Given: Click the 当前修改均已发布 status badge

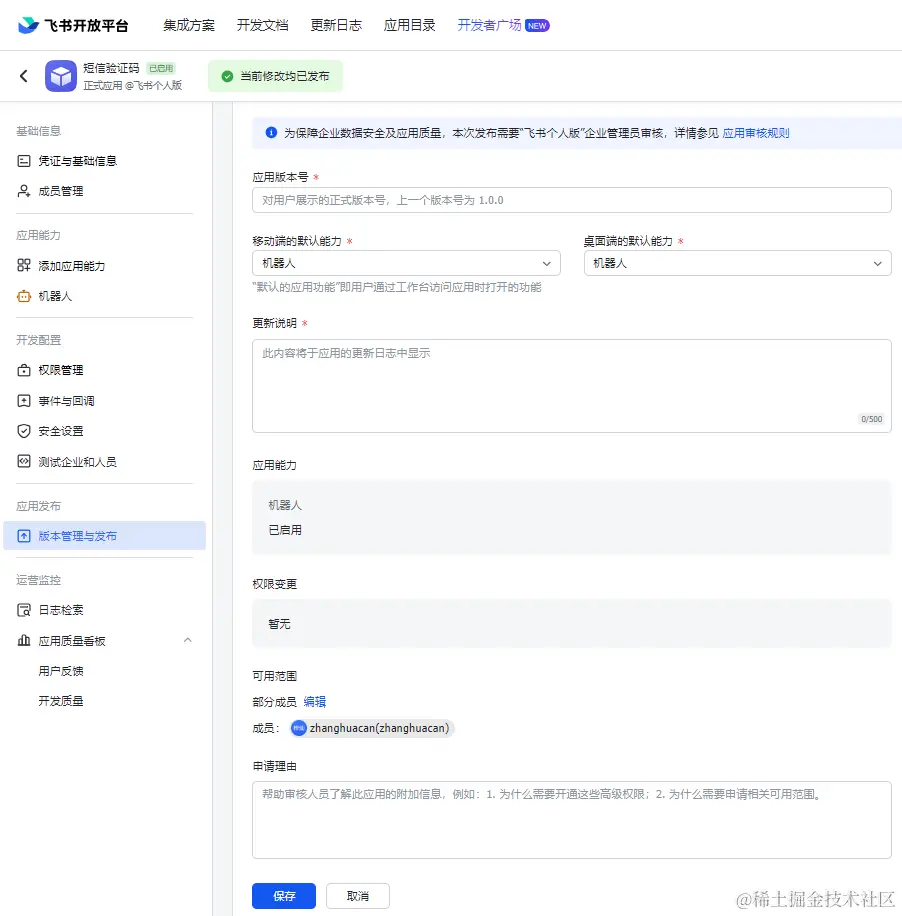Looking at the screenshot, I should [x=275, y=77].
